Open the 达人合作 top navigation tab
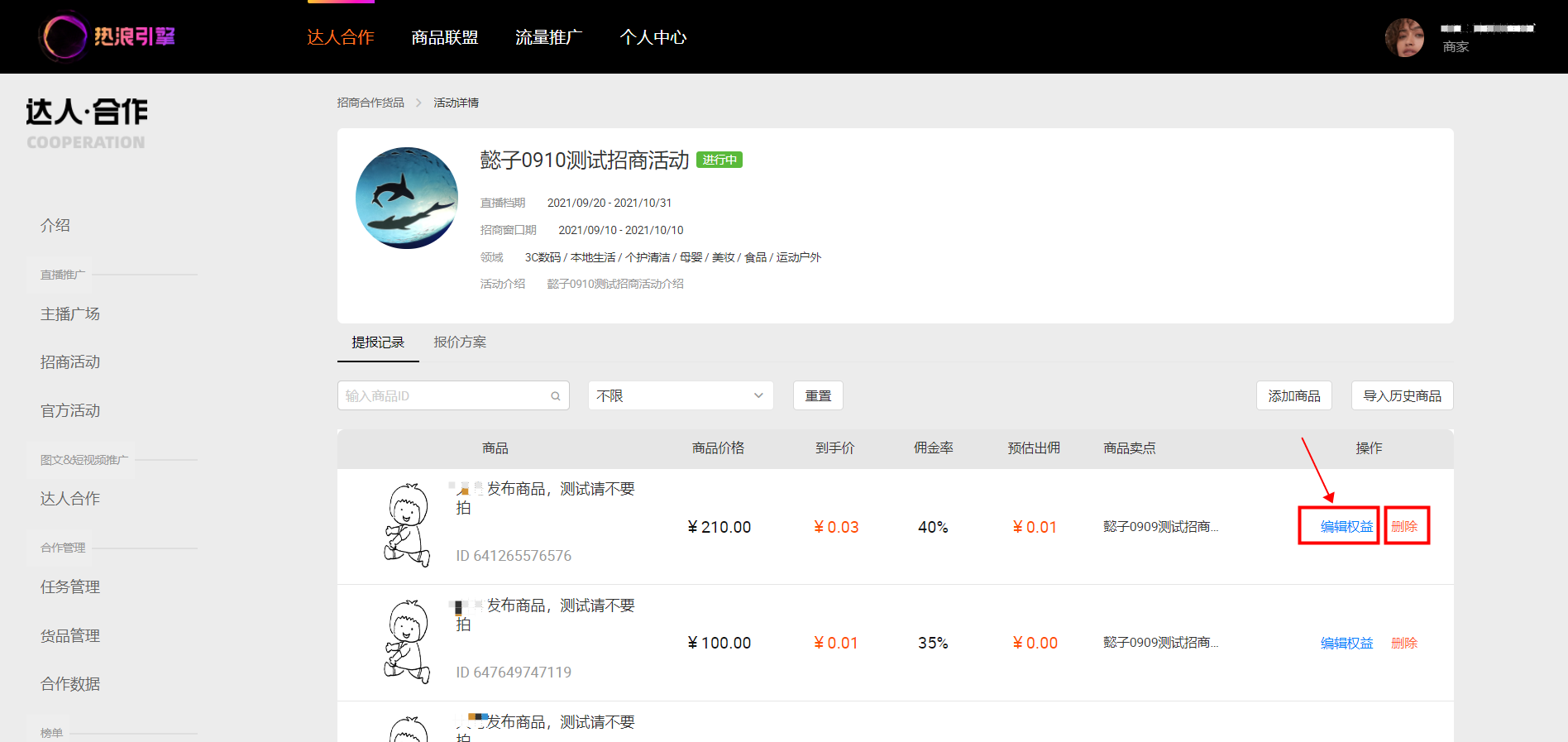 pos(341,37)
